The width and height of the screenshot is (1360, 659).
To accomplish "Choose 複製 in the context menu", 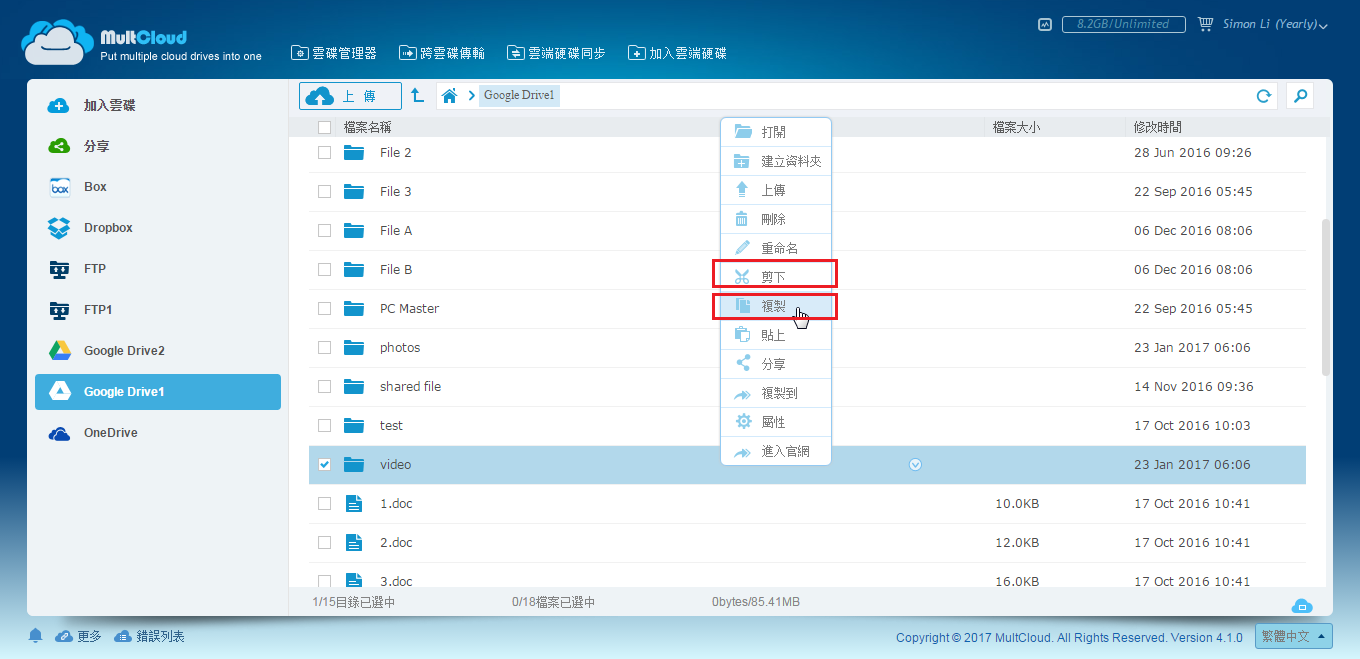I will [x=776, y=306].
